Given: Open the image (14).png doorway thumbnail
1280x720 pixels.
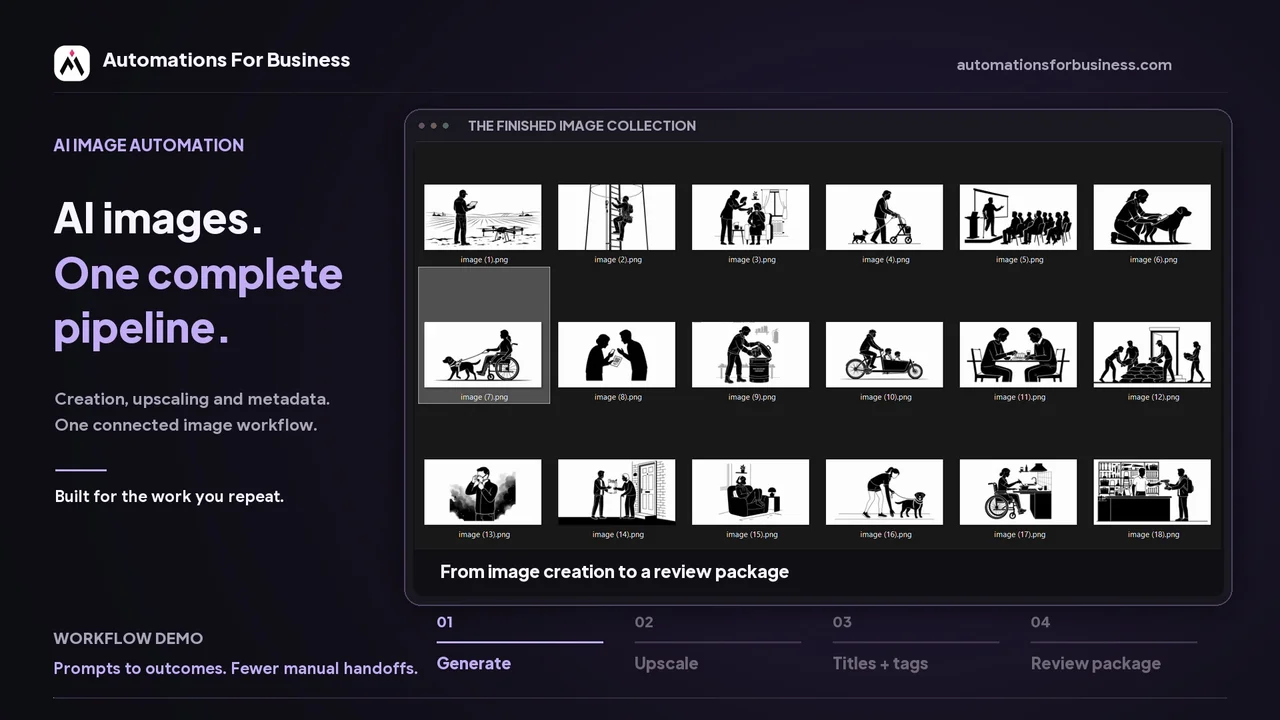Looking at the screenshot, I should 617,492.
